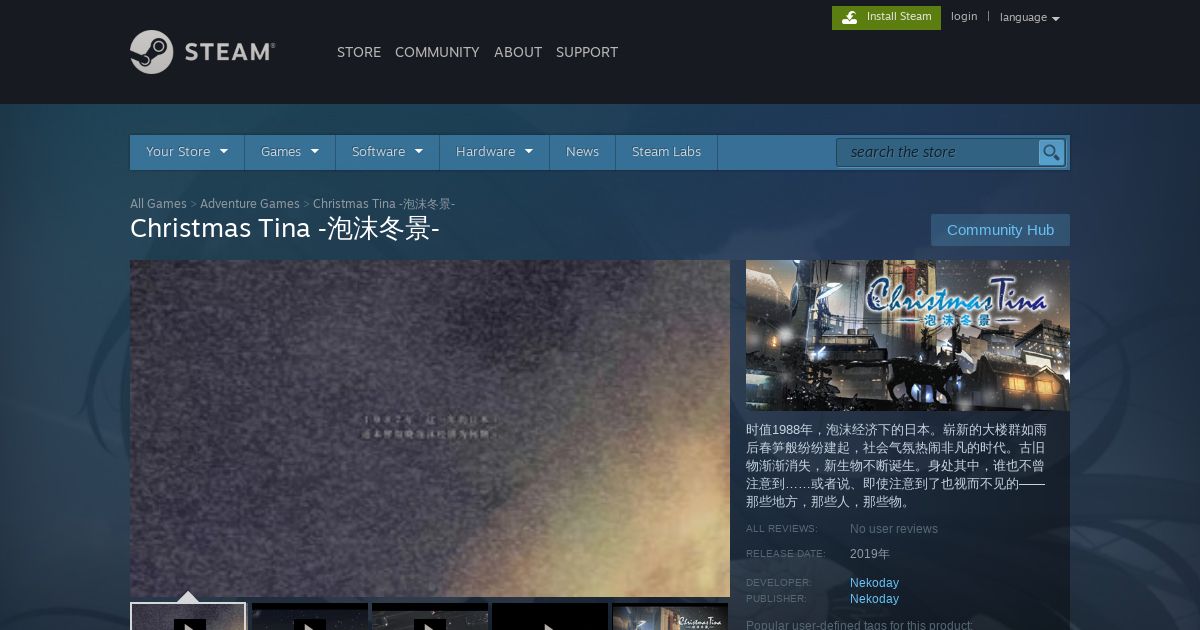Focus the search the store field
The height and width of the screenshot is (630, 1200).
937,152
